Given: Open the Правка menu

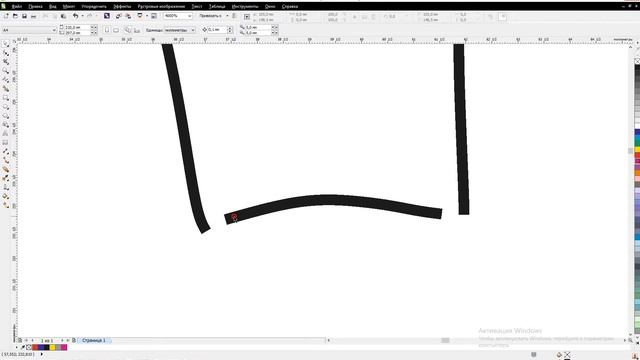Looking at the screenshot, I should [35, 6].
